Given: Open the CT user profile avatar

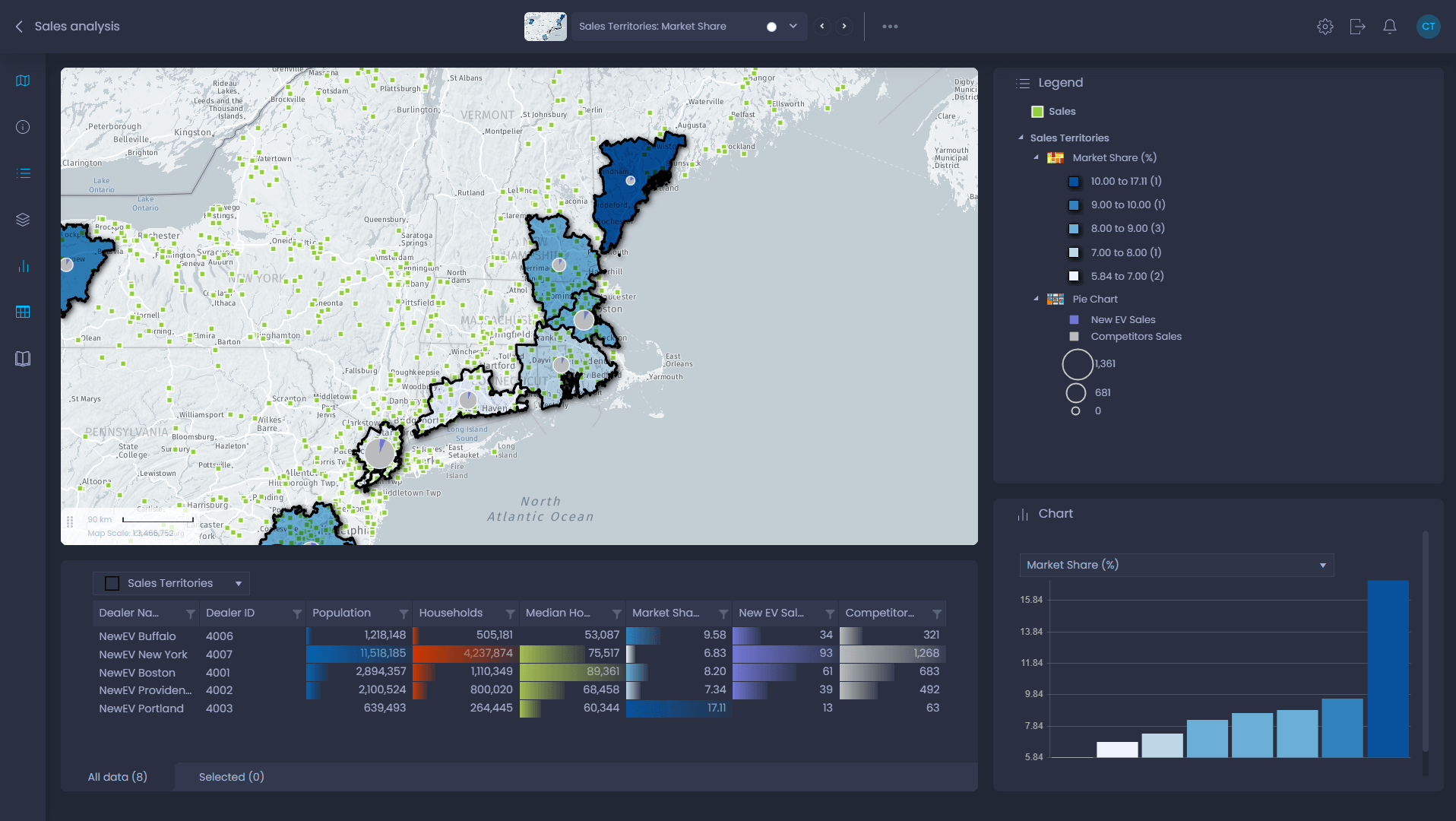Looking at the screenshot, I should 1429,27.
